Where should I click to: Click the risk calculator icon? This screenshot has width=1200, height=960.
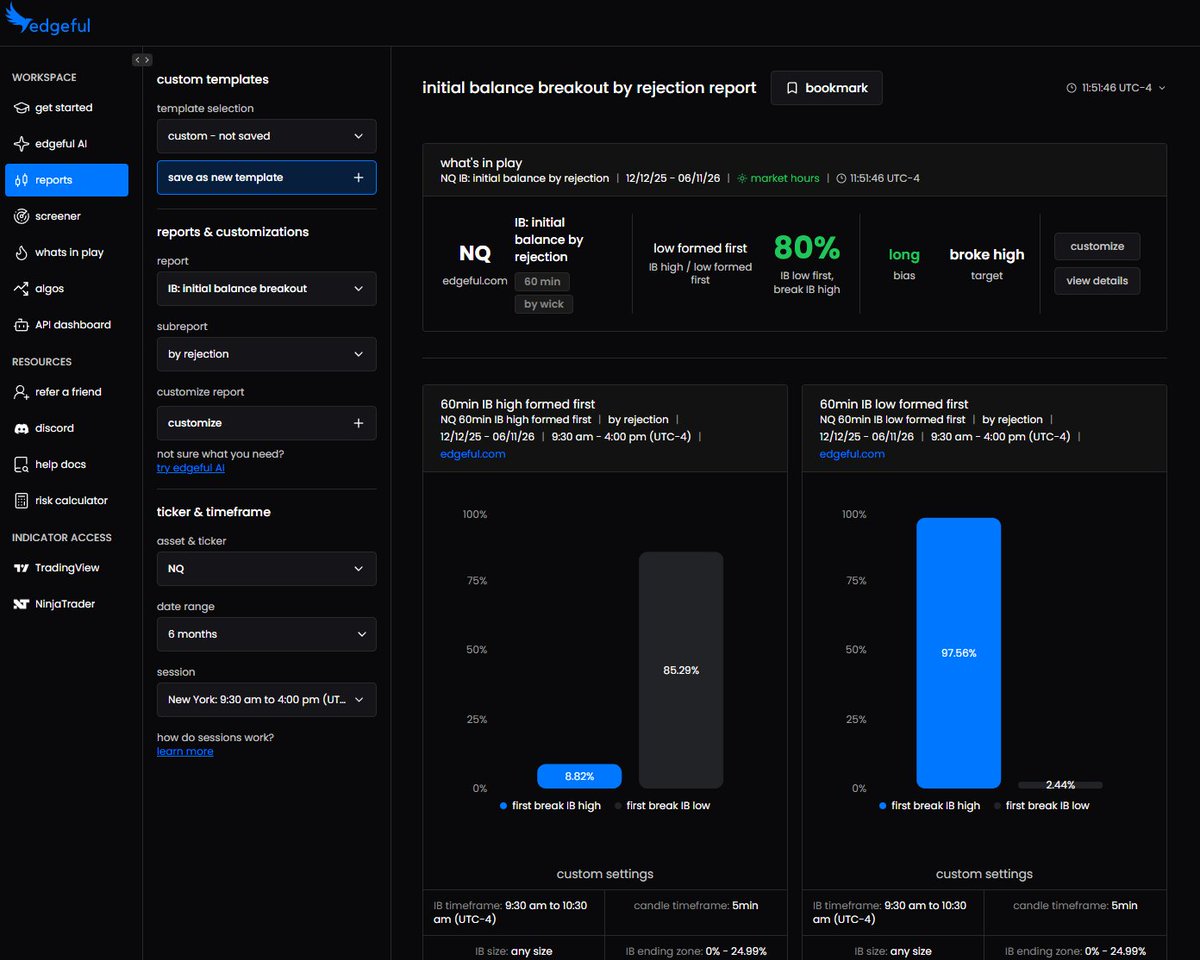(22, 500)
